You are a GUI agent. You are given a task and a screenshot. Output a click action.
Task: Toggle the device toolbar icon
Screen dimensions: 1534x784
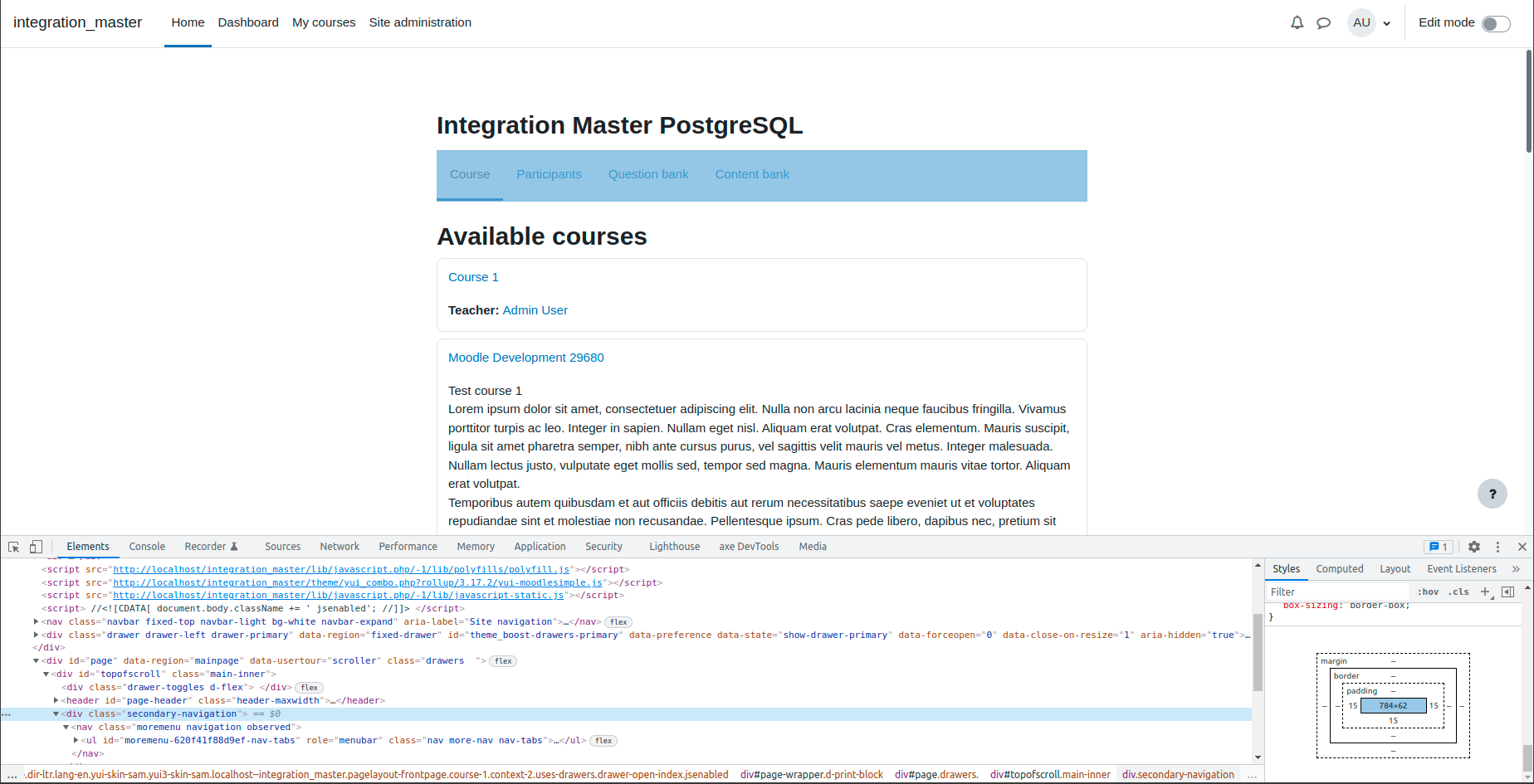tap(36, 547)
